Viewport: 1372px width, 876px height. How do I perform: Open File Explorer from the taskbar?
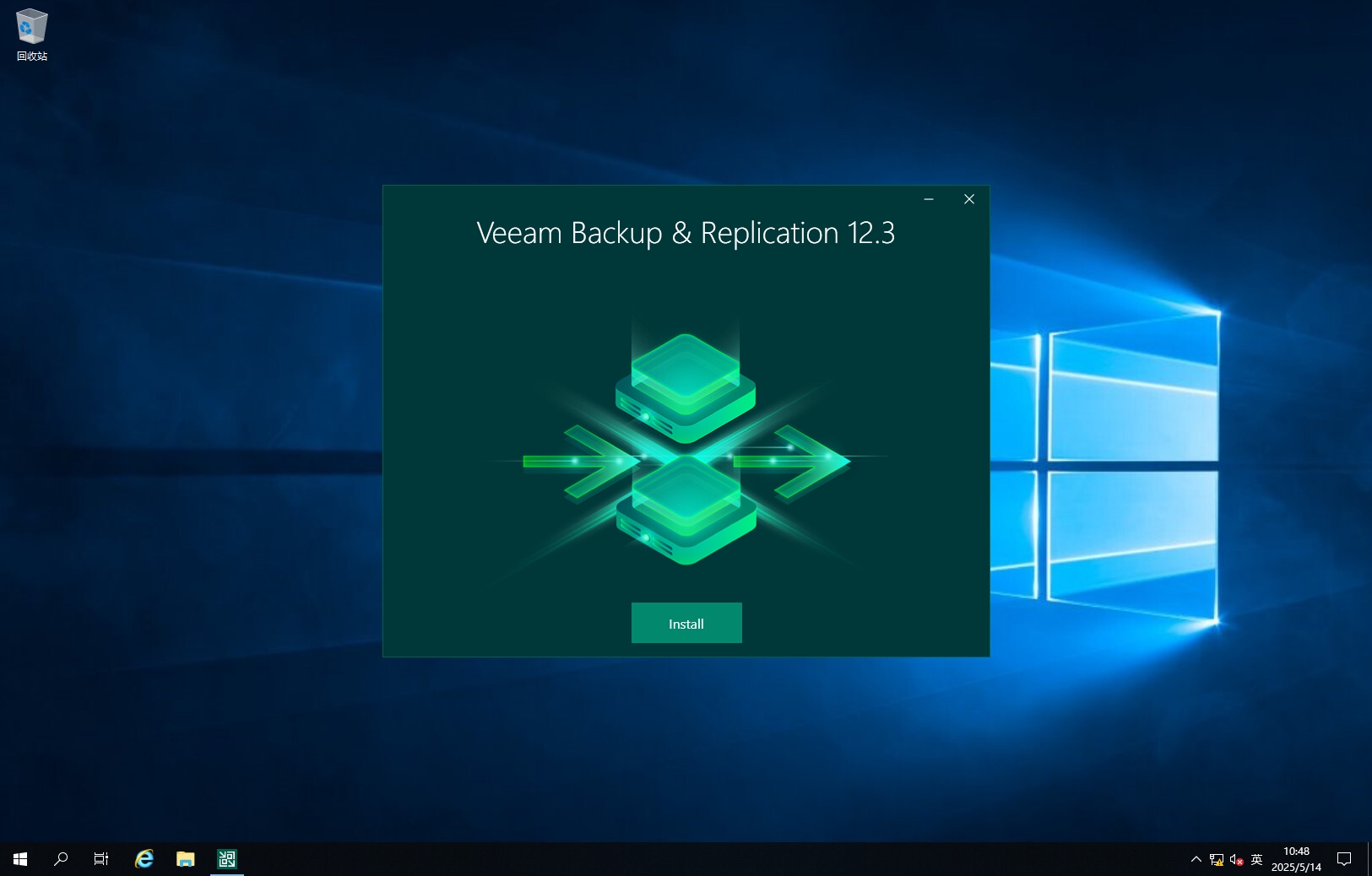(185, 859)
